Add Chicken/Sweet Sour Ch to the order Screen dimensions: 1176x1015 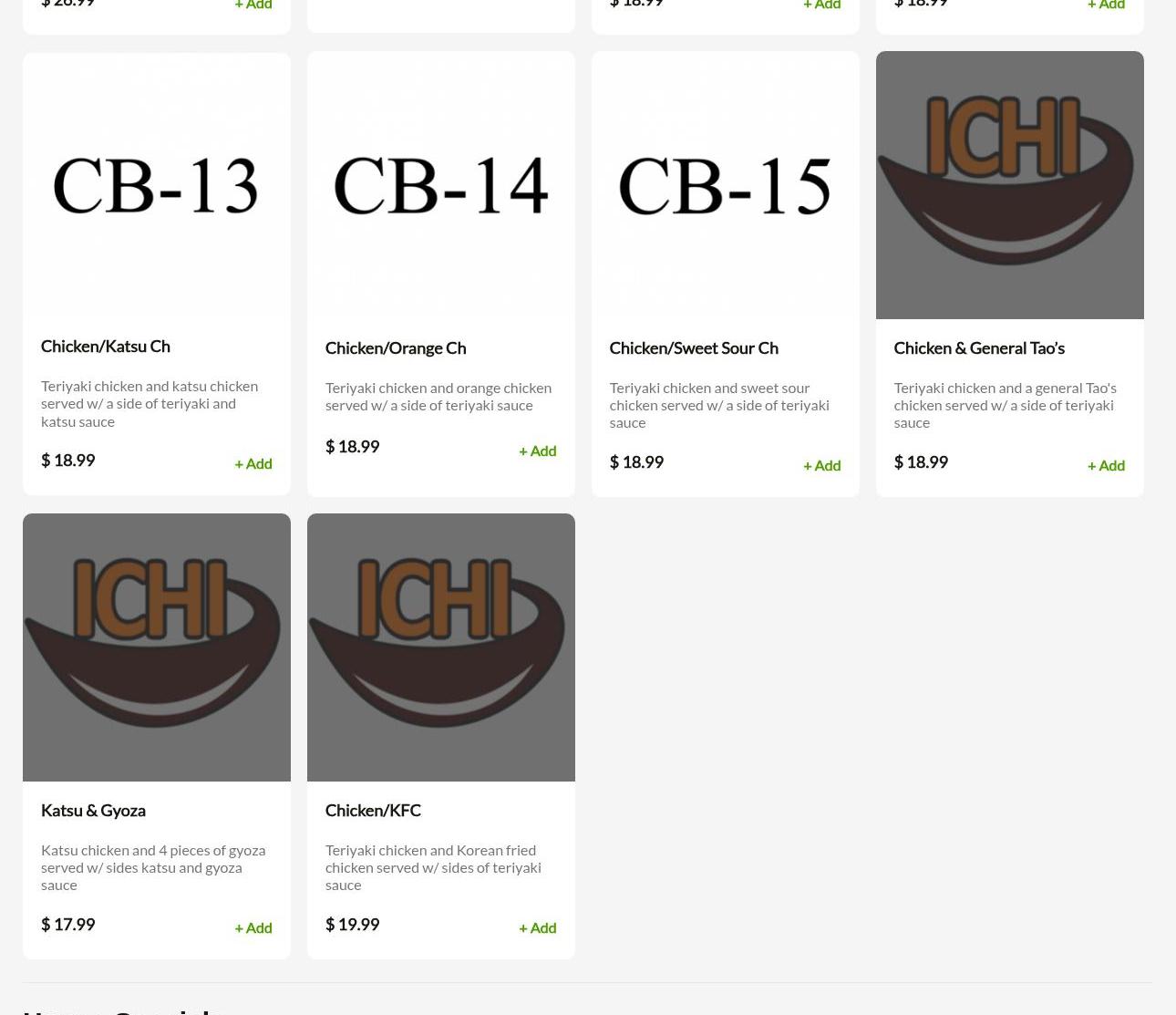(822, 465)
